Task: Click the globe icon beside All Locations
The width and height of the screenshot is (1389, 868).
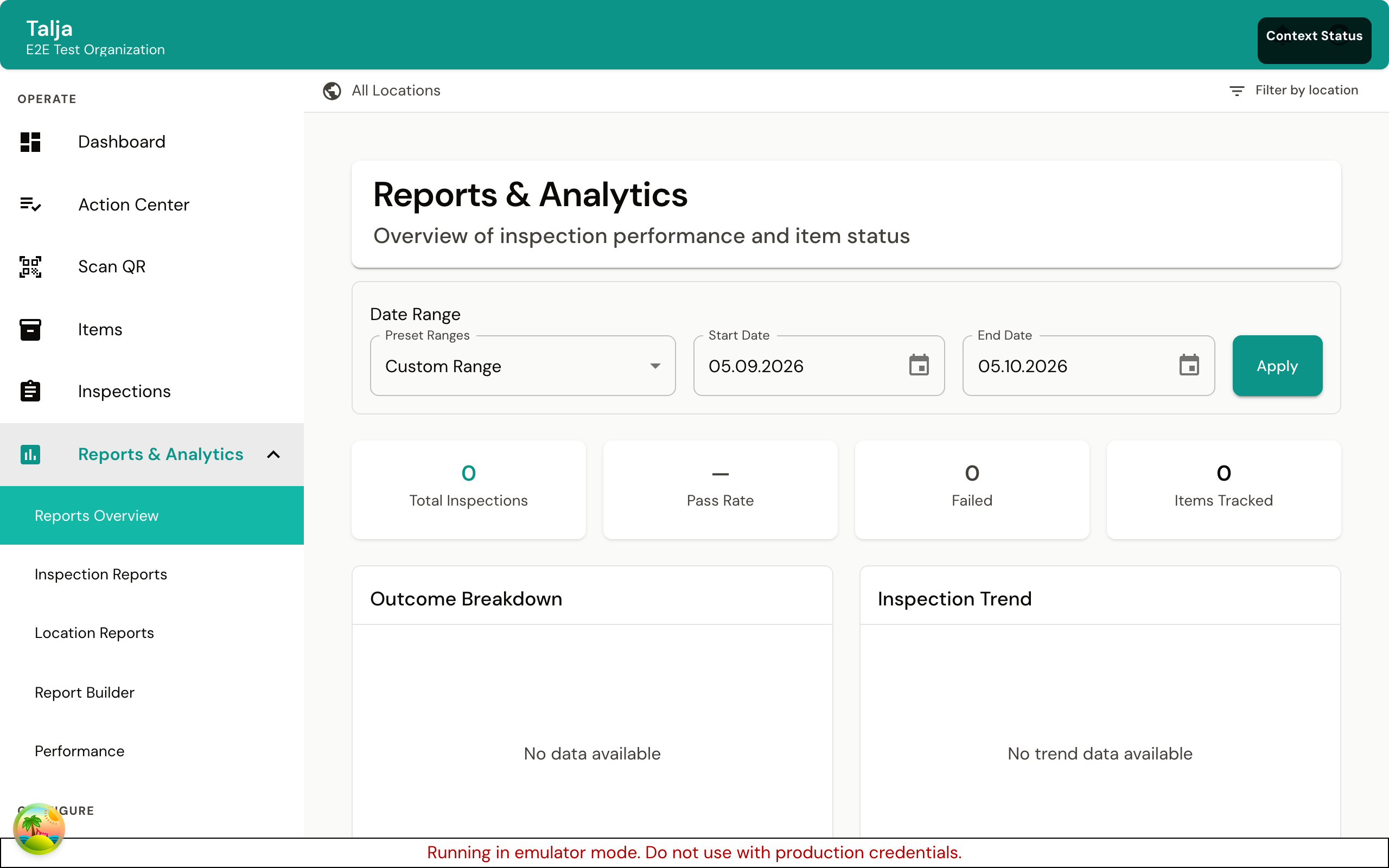Action: 332,91
